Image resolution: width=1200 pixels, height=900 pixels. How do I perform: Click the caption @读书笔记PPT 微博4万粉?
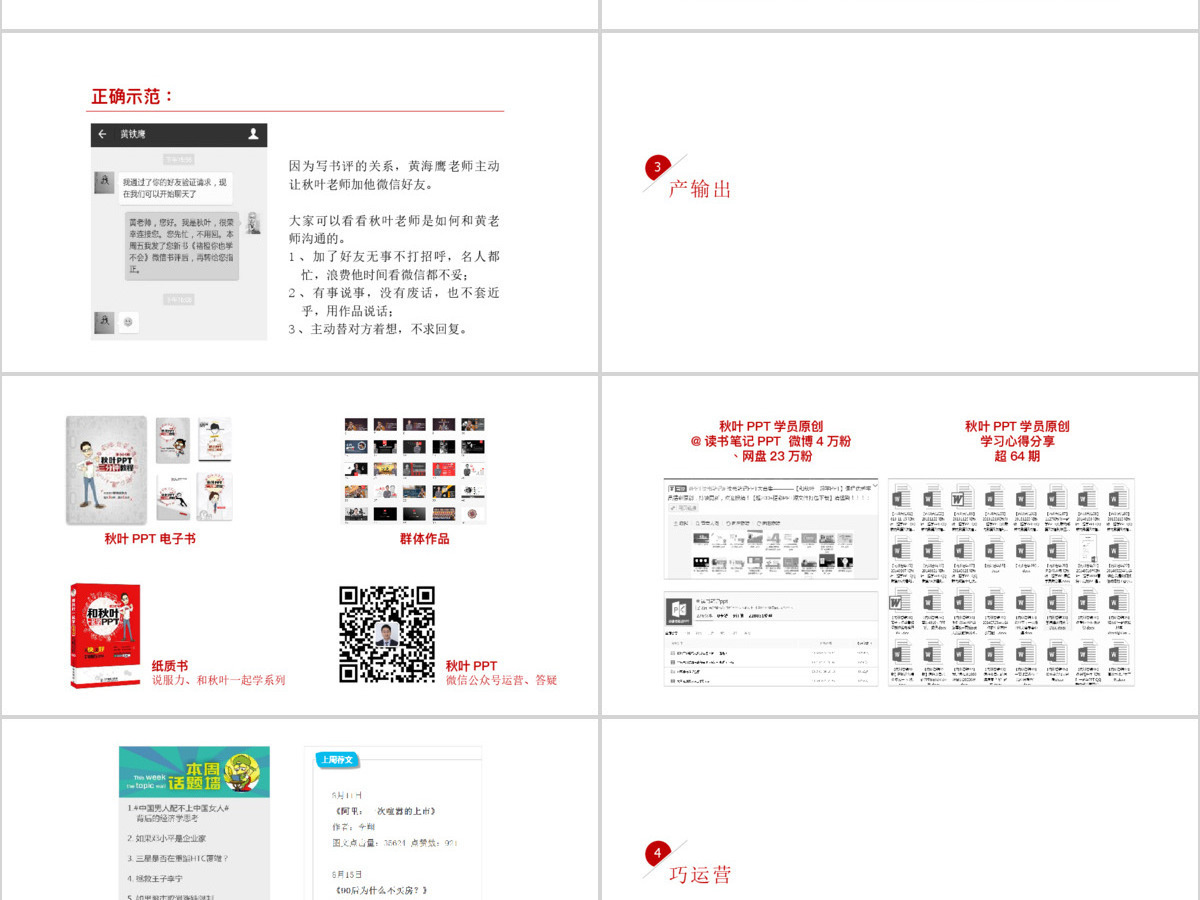pos(771,441)
